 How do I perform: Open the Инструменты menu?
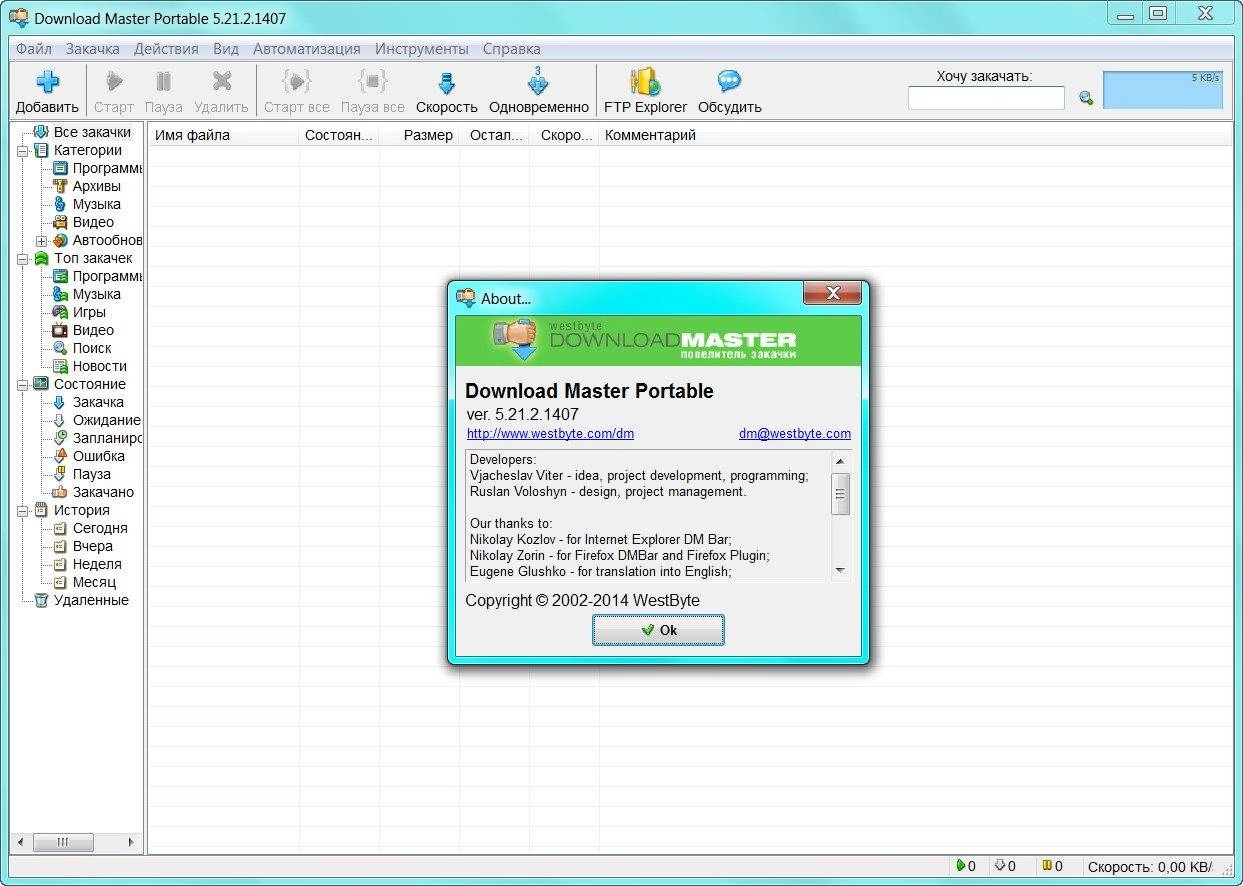tap(422, 48)
